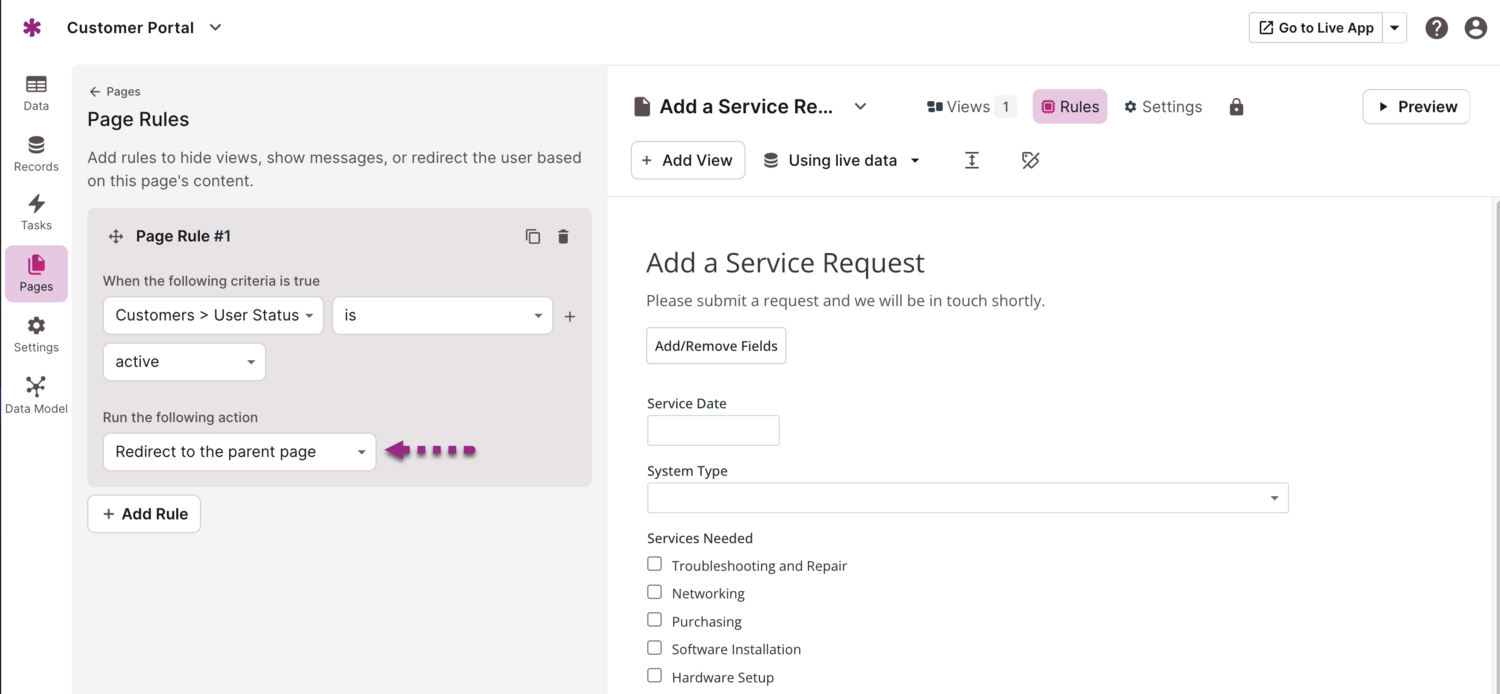Open the Records section in sidebar

[36, 154]
